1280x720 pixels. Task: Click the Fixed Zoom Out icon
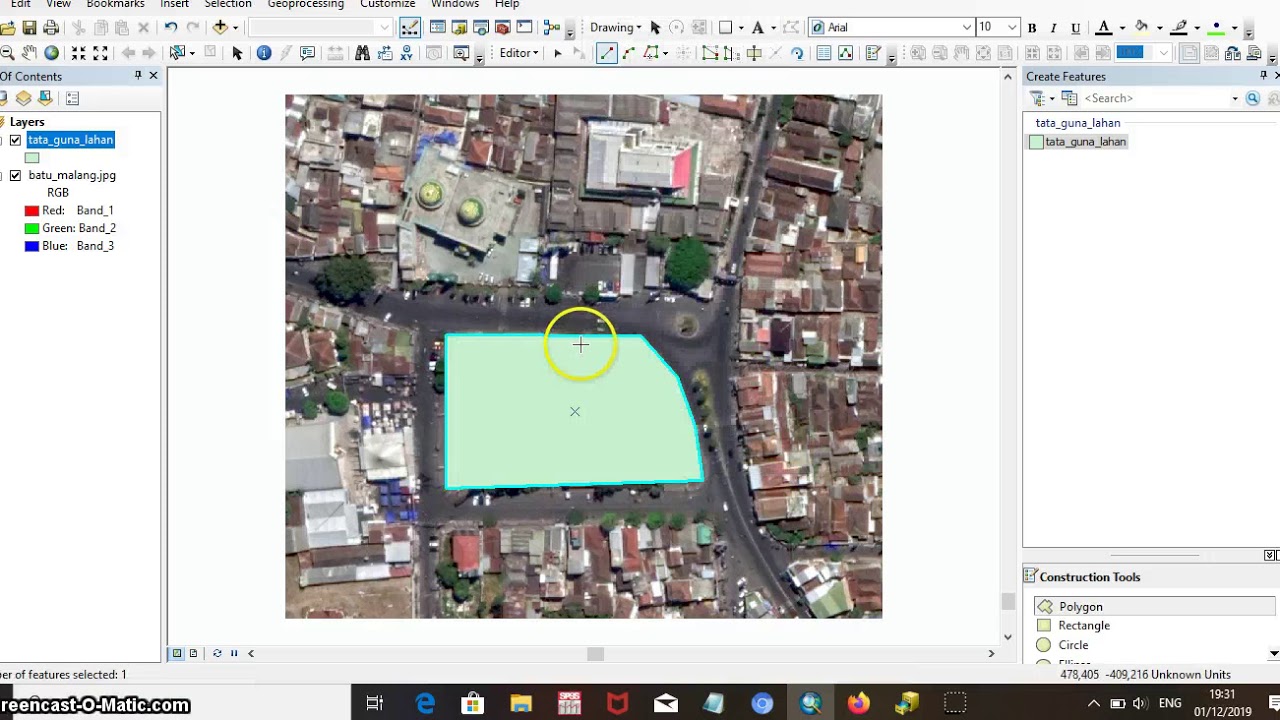click(x=100, y=53)
